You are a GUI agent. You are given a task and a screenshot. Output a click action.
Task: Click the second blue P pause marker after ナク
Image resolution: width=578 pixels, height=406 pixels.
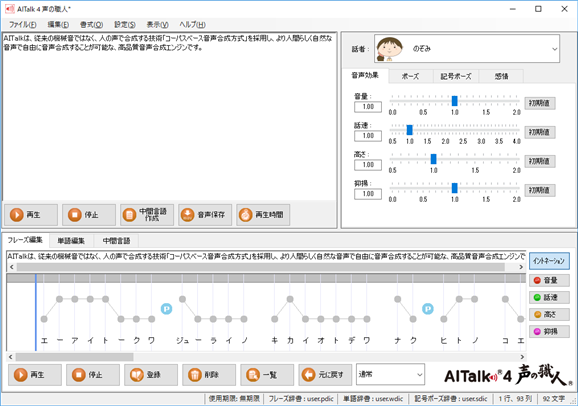pos(428,309)
